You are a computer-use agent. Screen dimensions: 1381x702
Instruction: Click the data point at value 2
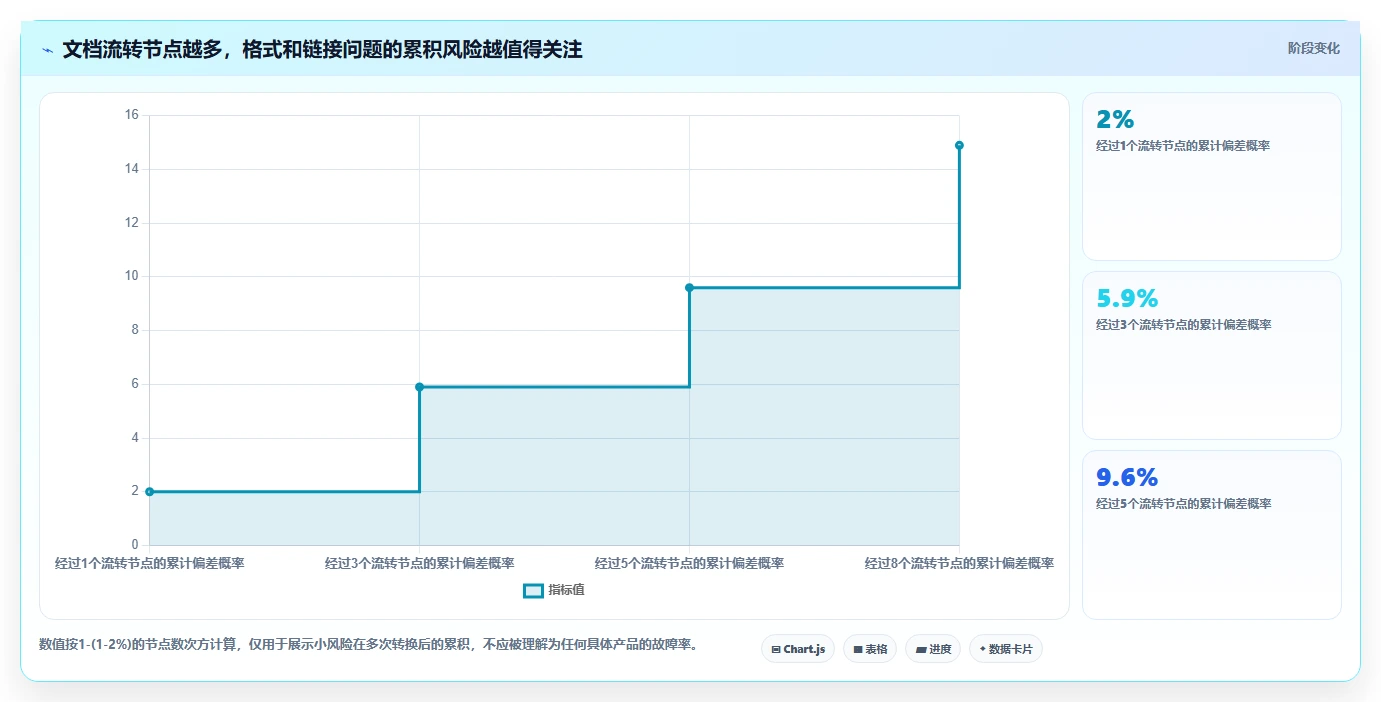click(x=149, y=491)
